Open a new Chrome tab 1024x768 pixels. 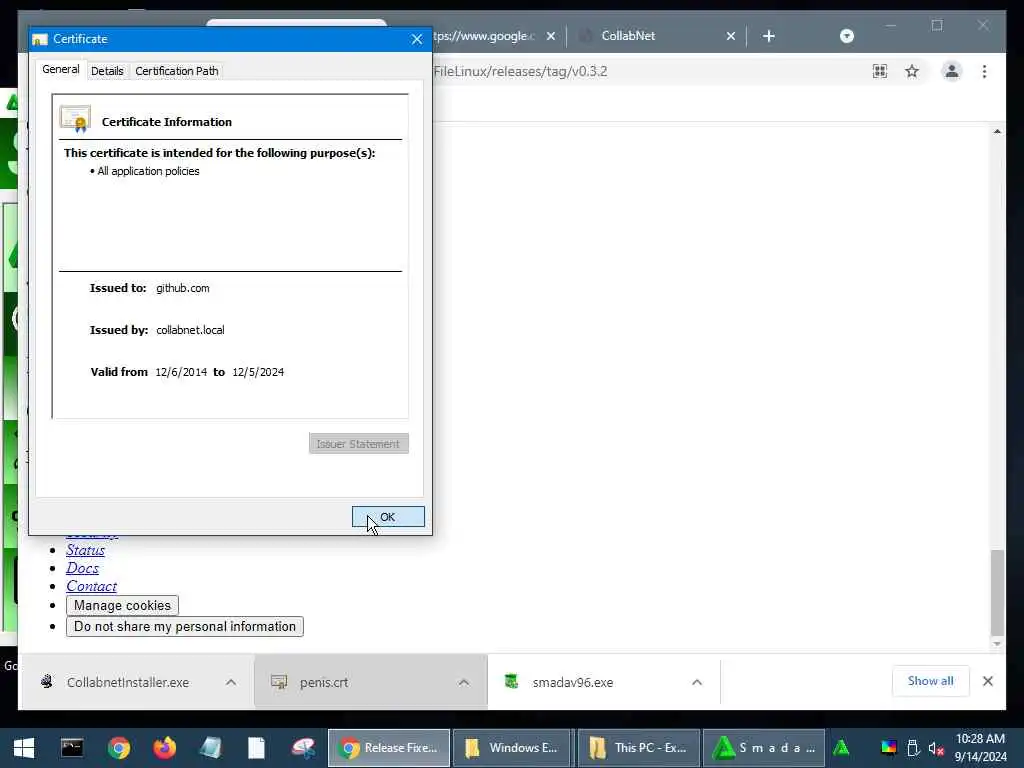(769, 36)
